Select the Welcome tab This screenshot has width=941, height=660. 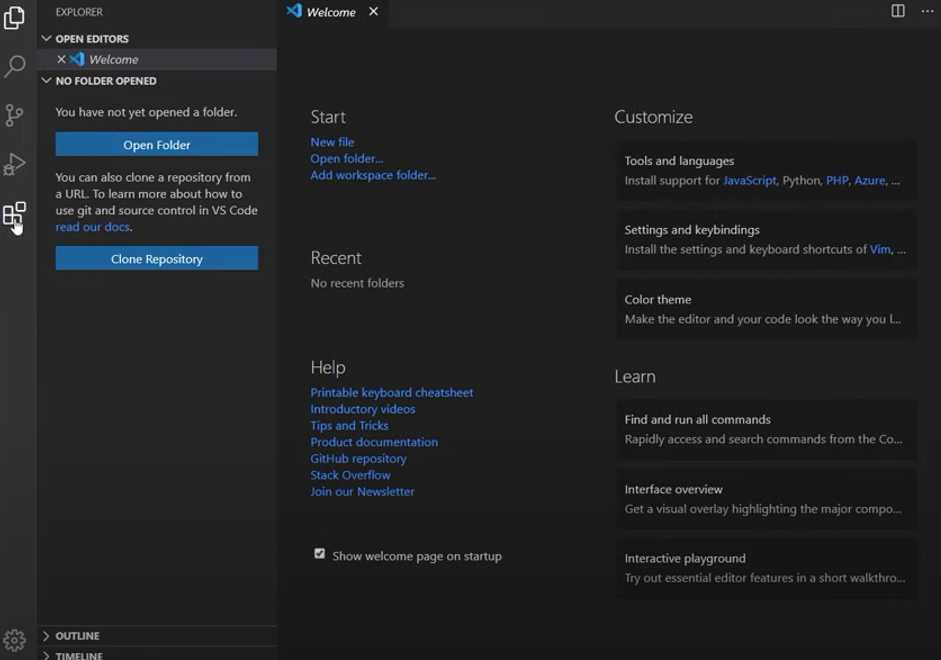[x=332, y=12]
